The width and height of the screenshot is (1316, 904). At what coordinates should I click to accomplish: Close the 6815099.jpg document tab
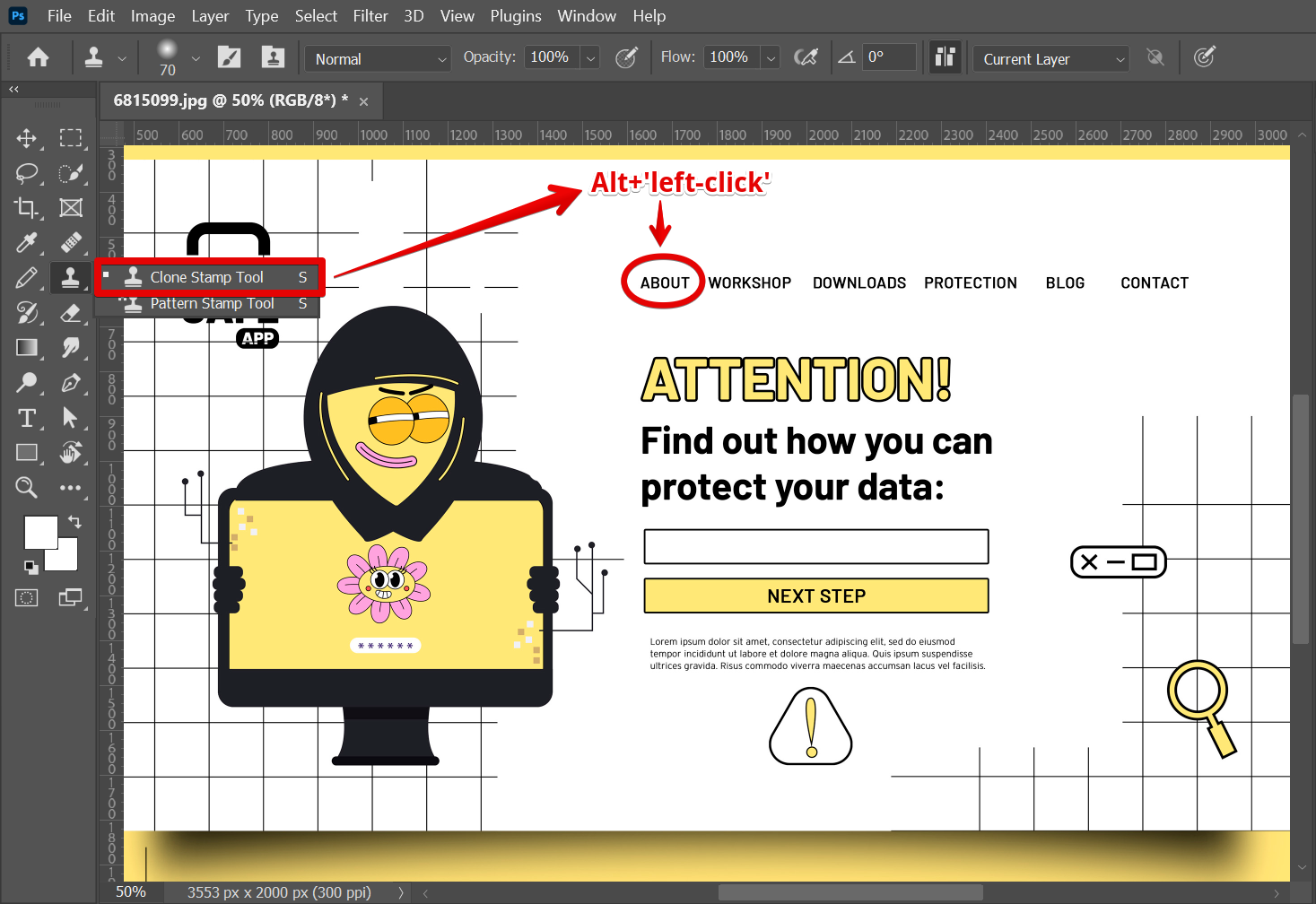pos(363,102)
